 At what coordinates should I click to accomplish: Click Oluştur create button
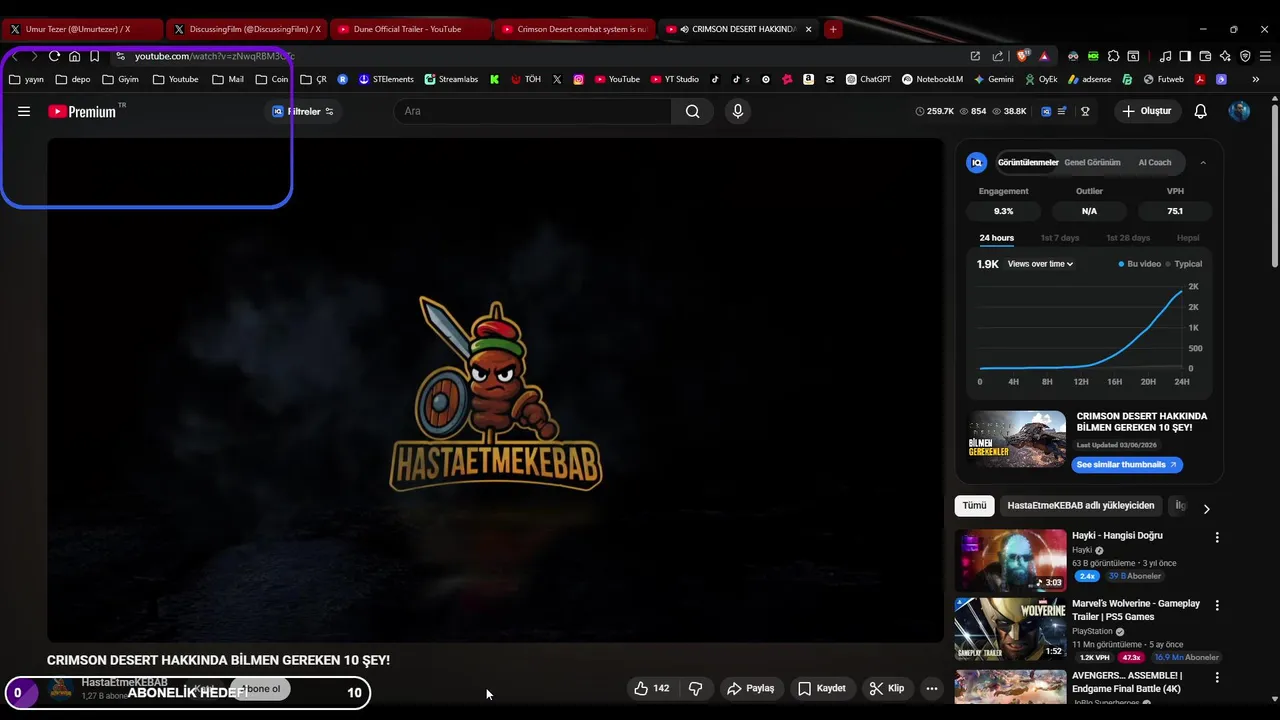point(1146,111)
